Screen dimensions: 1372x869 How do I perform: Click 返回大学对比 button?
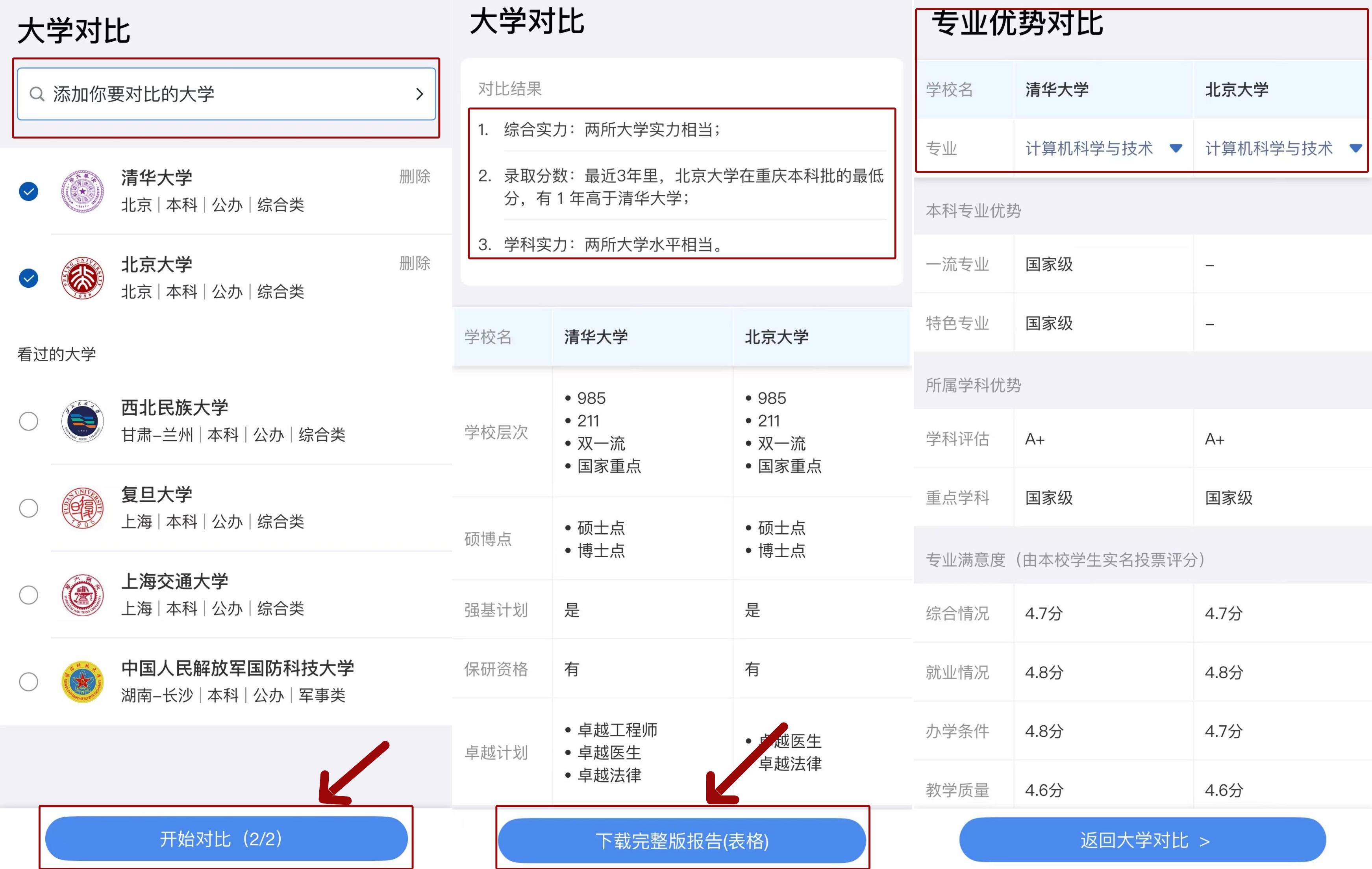click(1142, 840)
